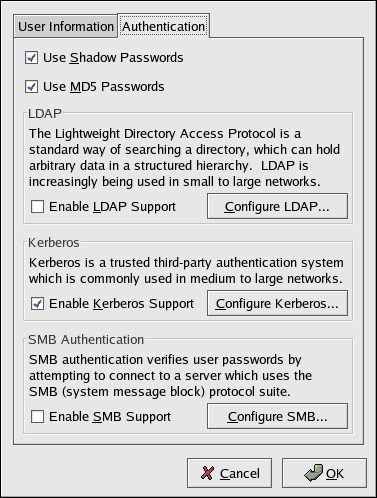Enable the LDAP Support checkbox
This screenshot has height=498, width=377.
point(37,206)
